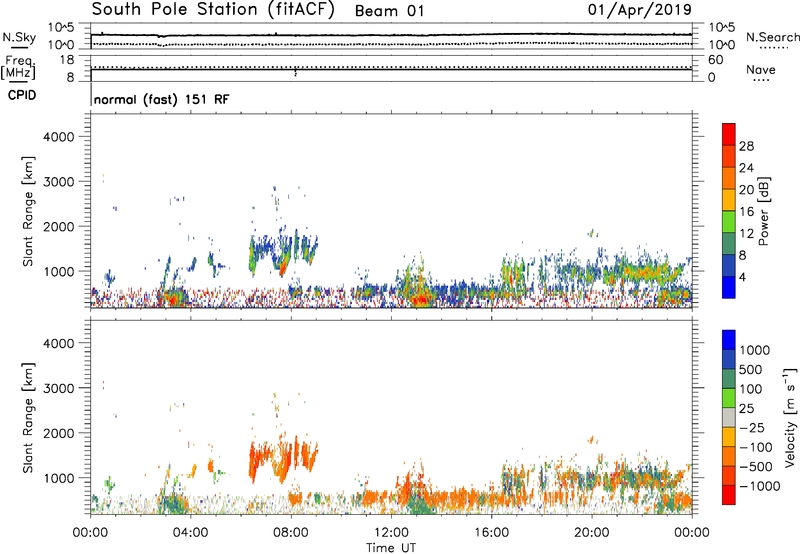Viewport: 800px width, 554px height.
Task: Click the Slant Range [km] label of the power panel
Action: click(28, 211)
